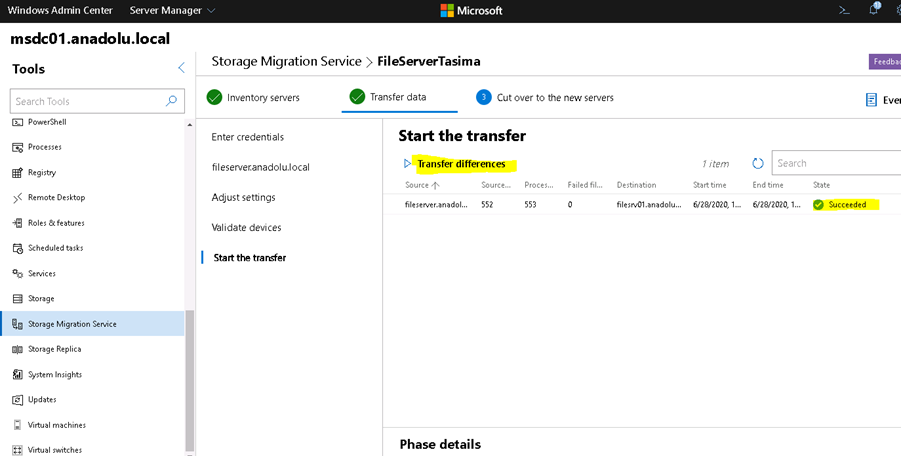Click the Succeeded state text

pyautogui.click(x=847, y=204)
